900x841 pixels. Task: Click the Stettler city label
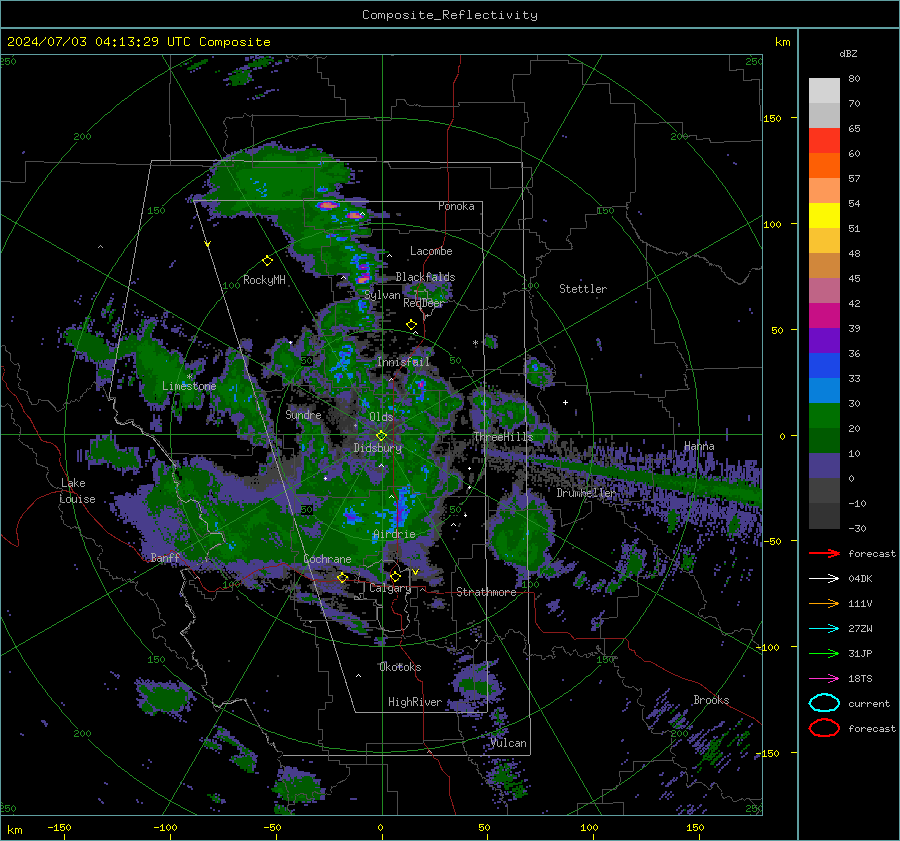pos(583,289)
